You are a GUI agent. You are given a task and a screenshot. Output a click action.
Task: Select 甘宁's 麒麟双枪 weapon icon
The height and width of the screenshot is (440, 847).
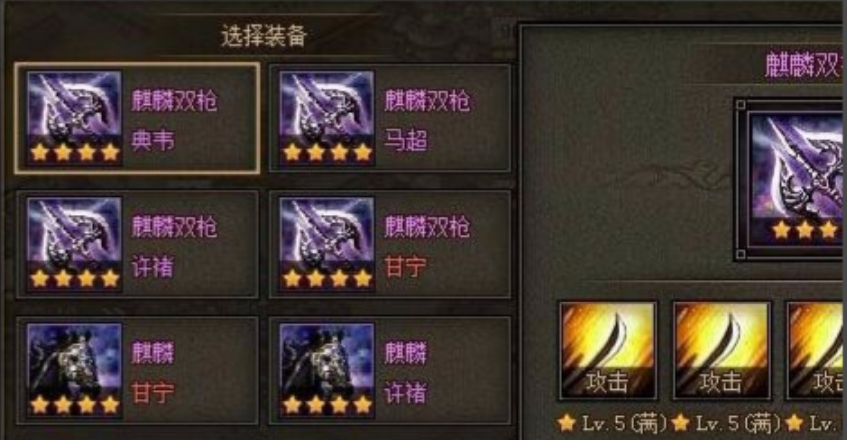(x=327, y=244)
